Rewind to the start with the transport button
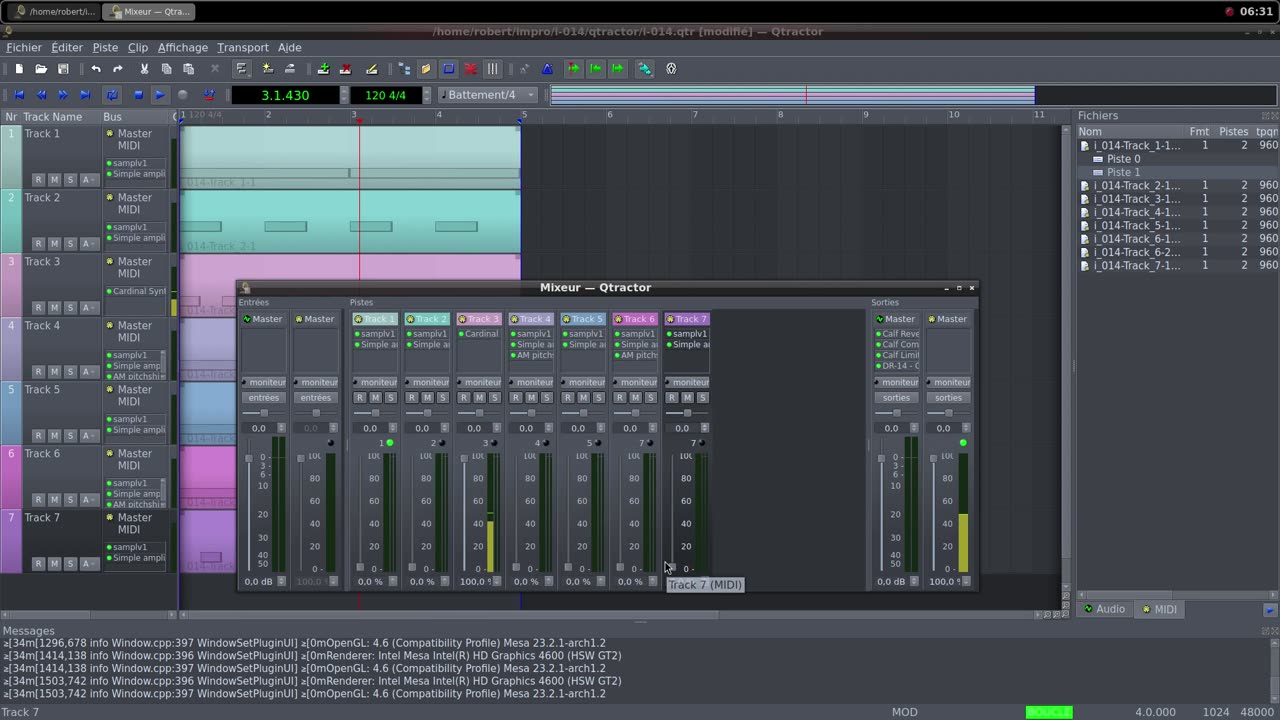The image size is (1280, 720). pyautogui.click(x=18, y=95)
